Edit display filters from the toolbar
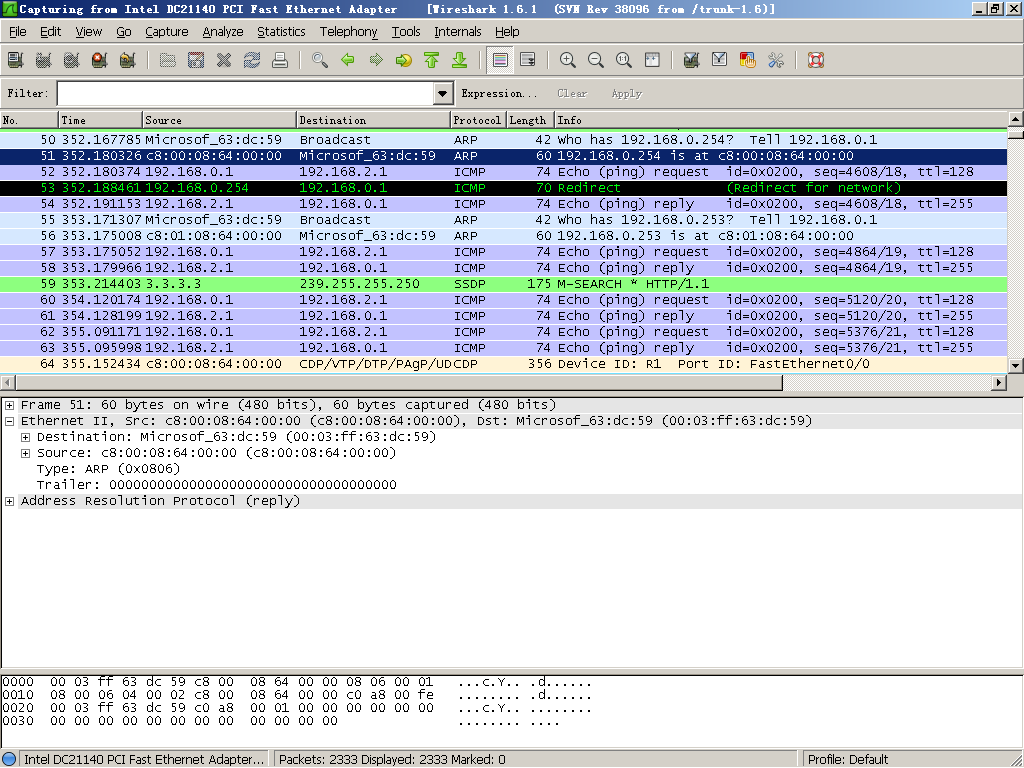The height and width of the screenshot is (768, 1024). (720, 60)
